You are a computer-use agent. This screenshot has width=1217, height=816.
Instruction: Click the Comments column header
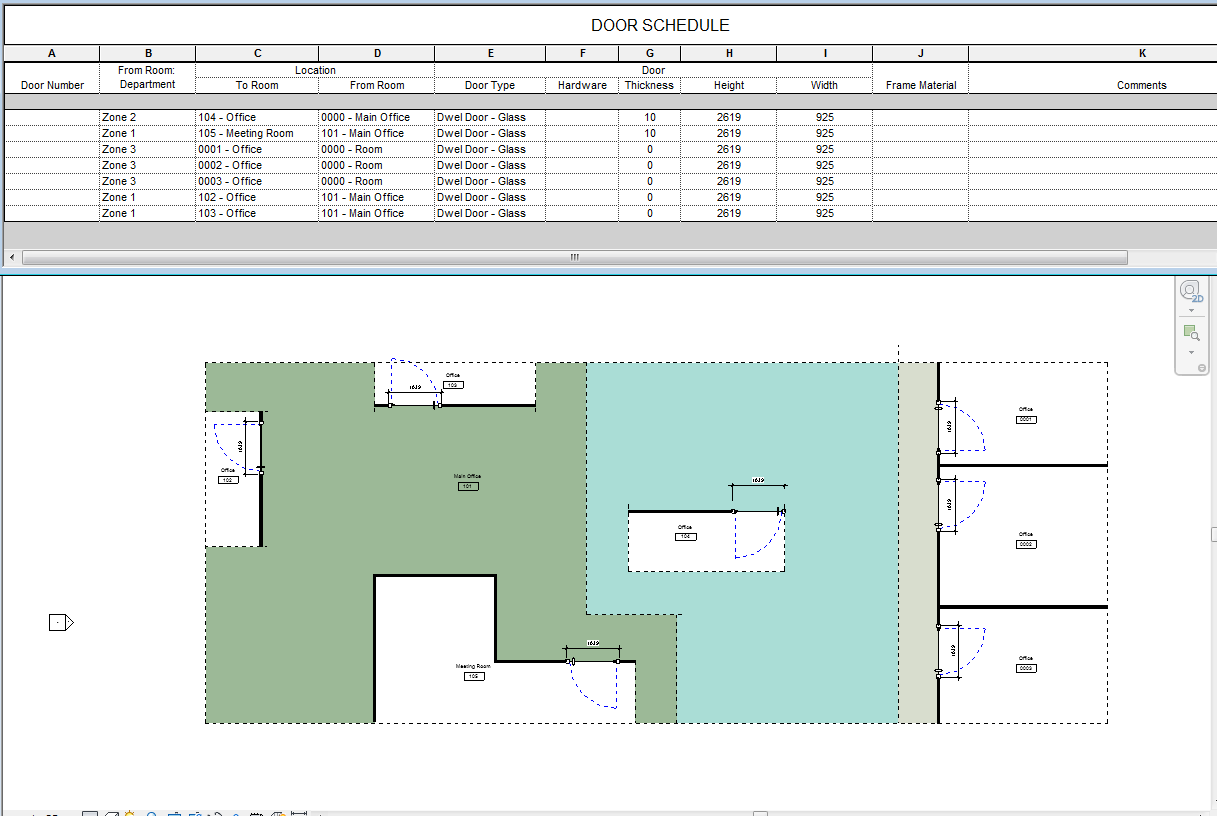point(1141,85)
